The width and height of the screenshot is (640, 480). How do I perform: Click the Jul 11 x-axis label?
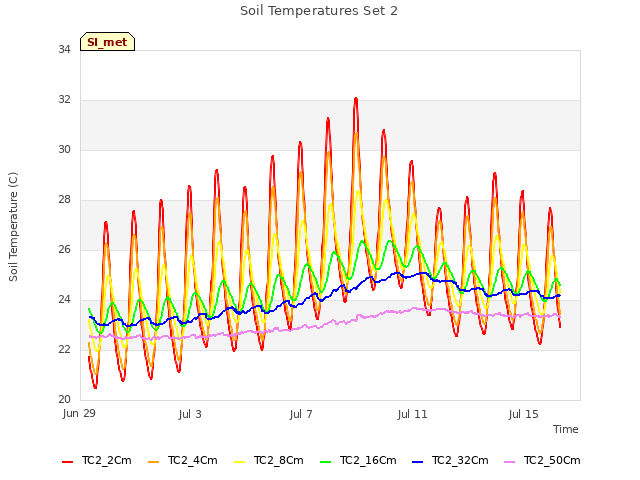412,414
